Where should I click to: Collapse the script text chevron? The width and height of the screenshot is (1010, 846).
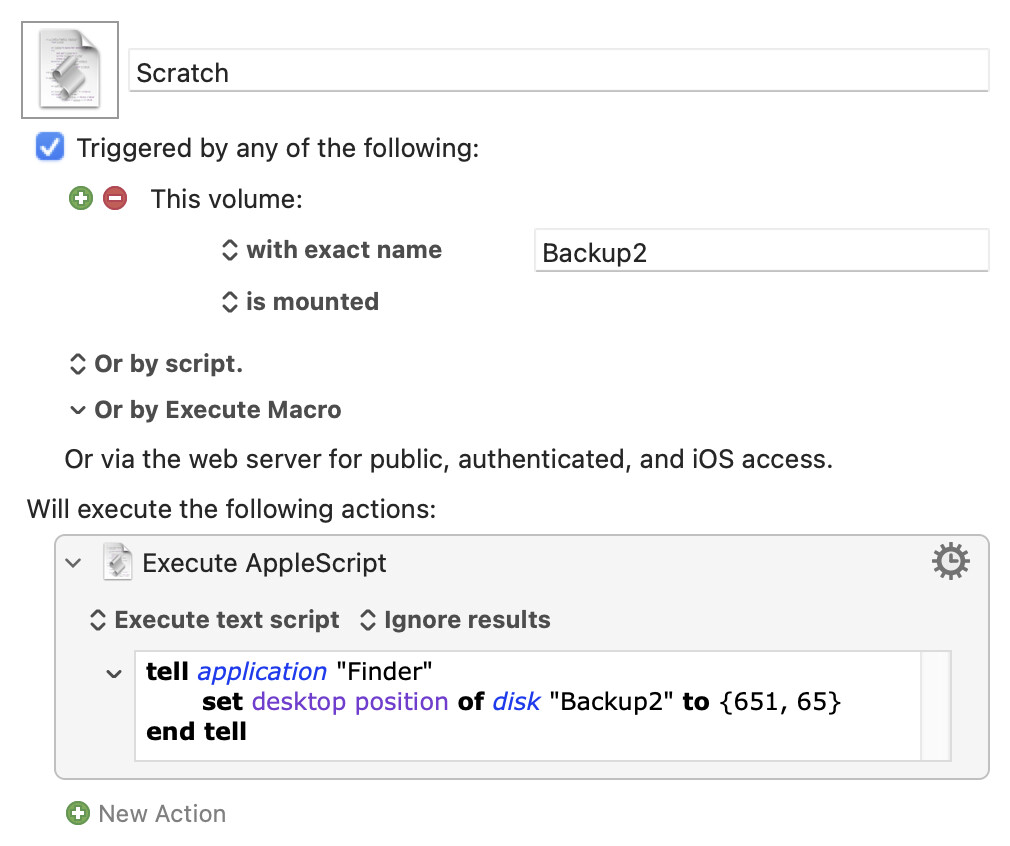115,673
